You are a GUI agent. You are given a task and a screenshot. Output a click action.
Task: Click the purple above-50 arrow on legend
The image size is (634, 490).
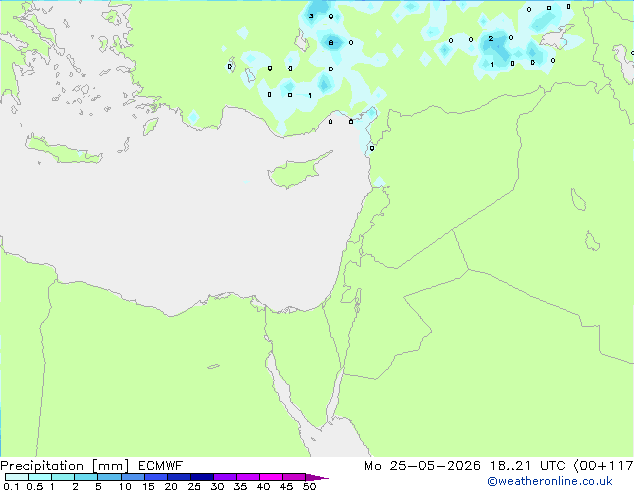pos(317,477)
